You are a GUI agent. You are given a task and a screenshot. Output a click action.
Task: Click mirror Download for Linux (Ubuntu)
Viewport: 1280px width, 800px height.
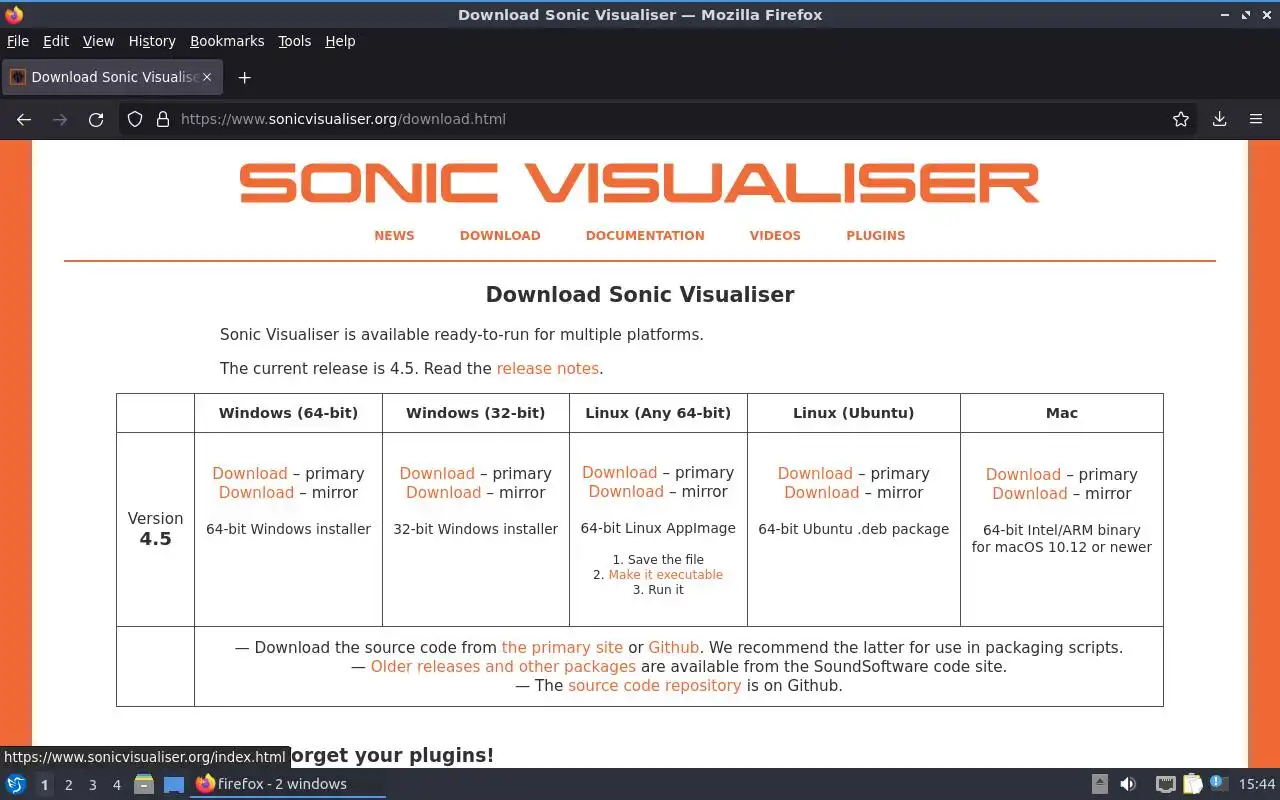(821, 493)
